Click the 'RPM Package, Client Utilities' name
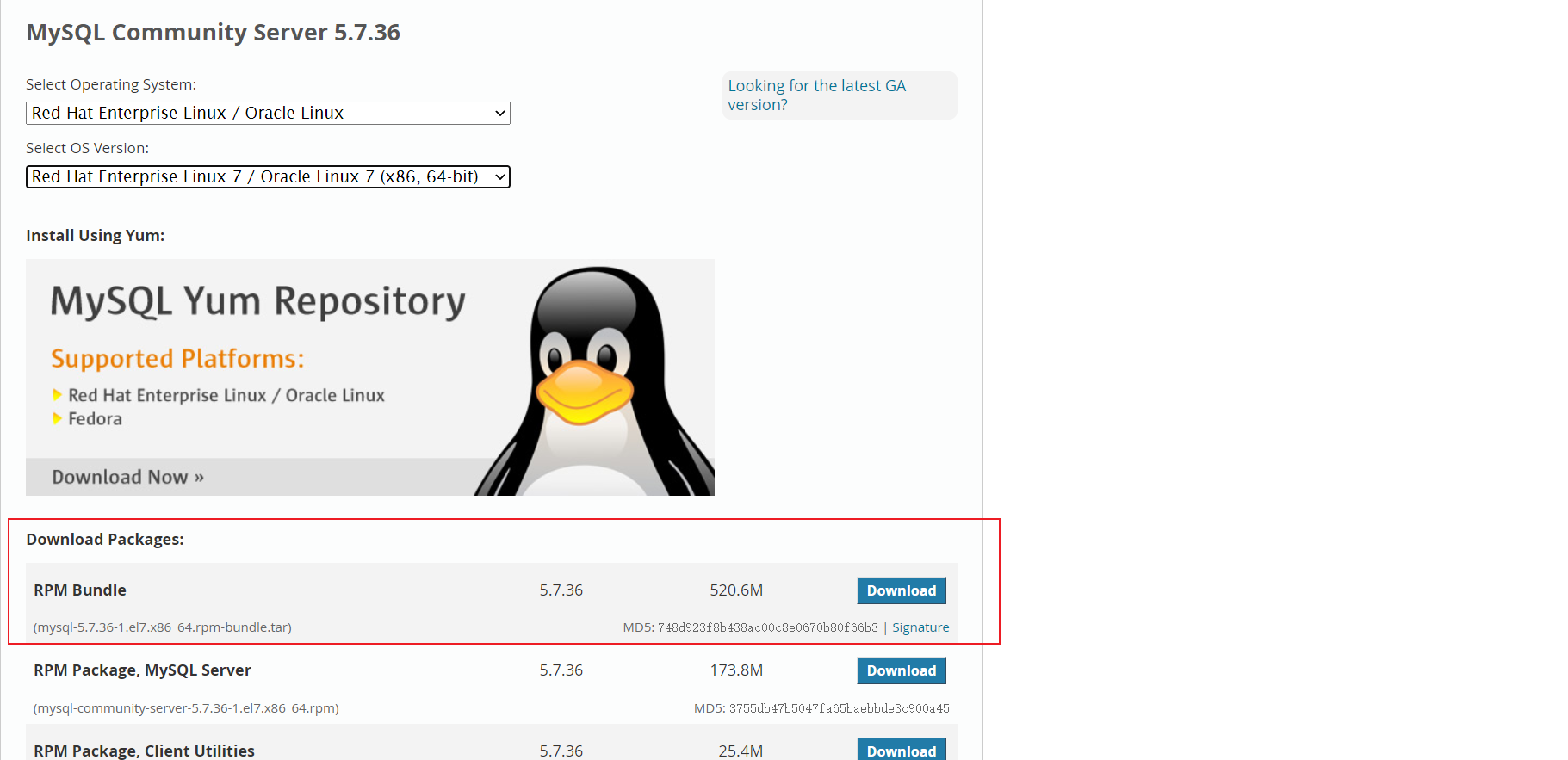The image size is (1568, 760). [x=144, y=751]
